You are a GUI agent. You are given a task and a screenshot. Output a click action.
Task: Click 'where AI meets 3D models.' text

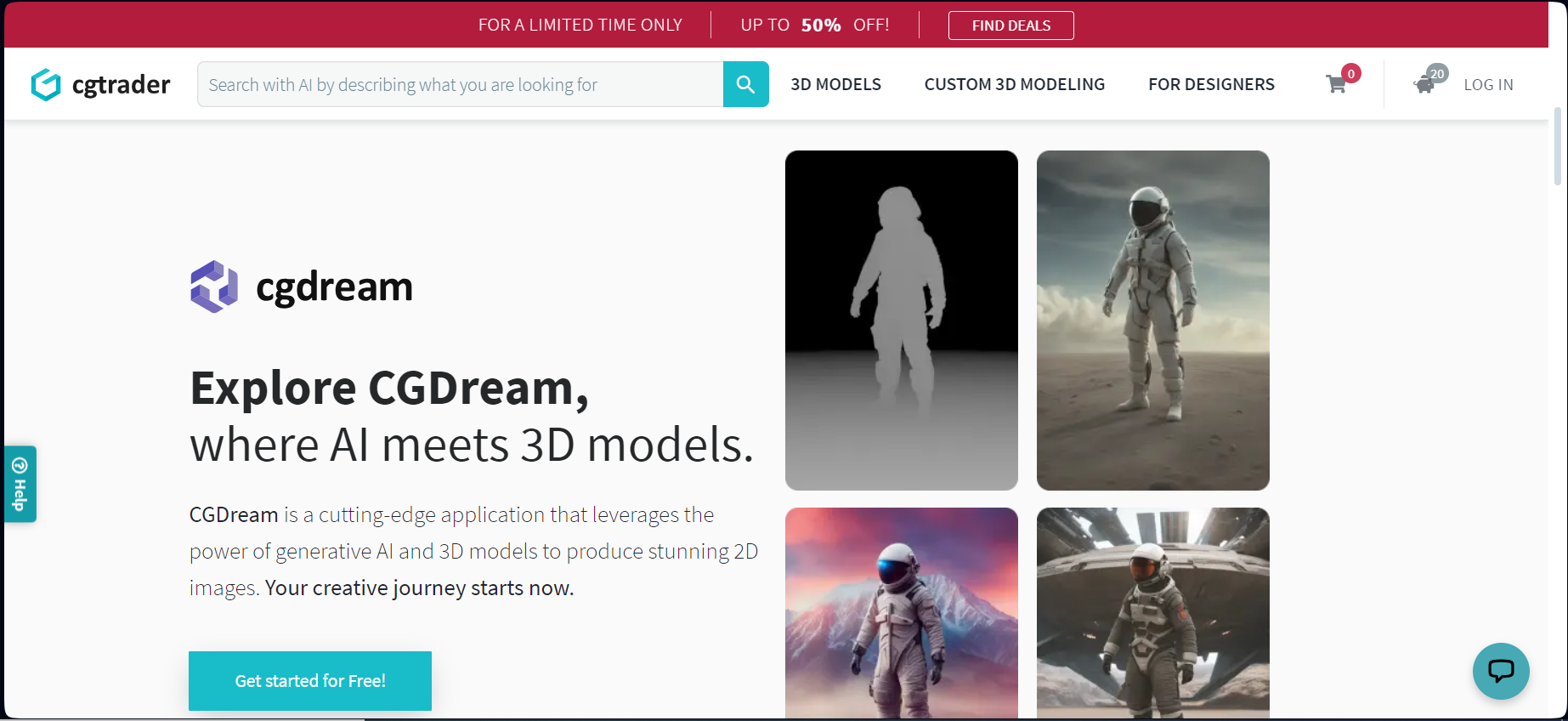click(472, 445)
